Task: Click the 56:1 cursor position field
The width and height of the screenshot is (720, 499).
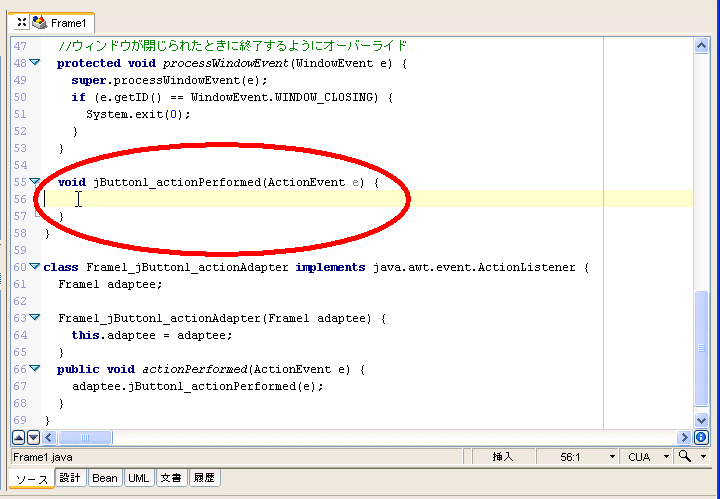Action: tap(570, 457)
